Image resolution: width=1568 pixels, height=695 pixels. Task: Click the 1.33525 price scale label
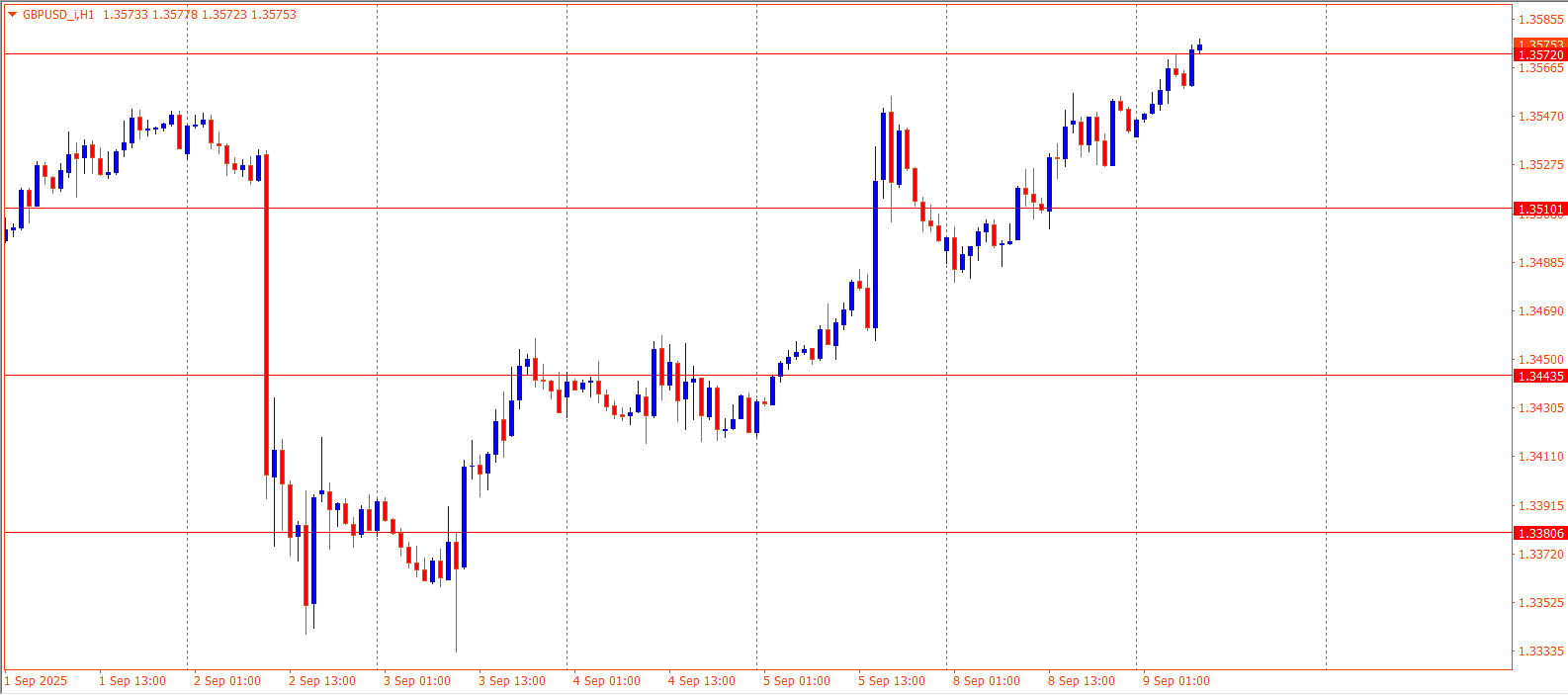pos(1540,603)
